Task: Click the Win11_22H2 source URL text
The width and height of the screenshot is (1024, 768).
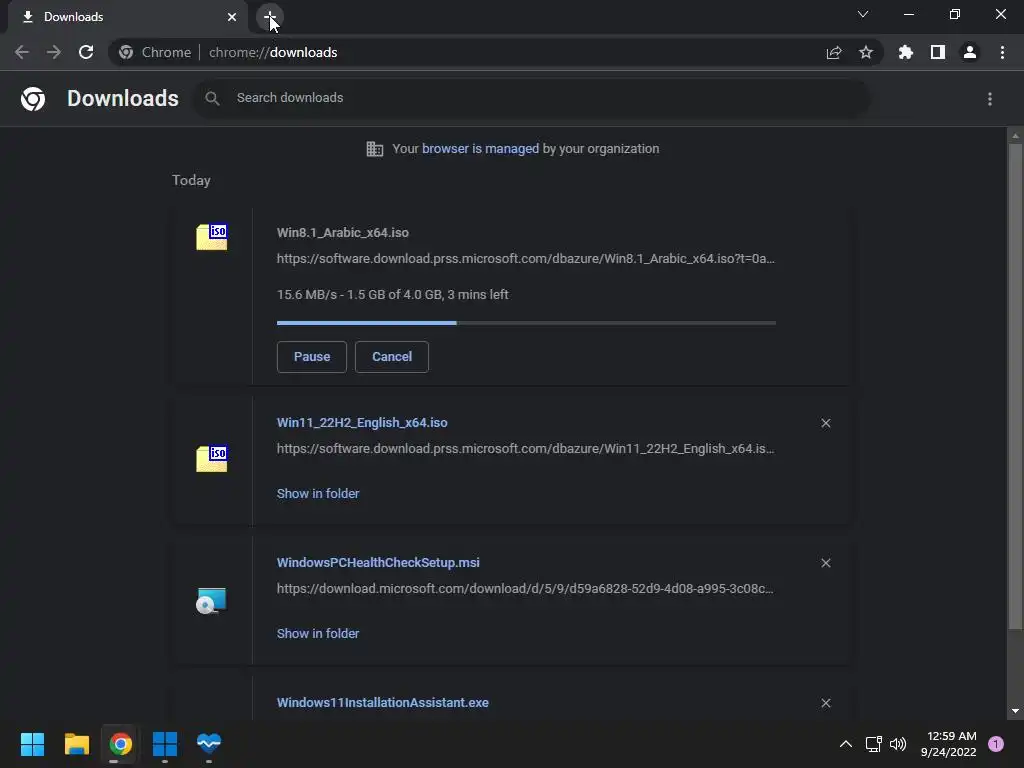Action: tap(526, 449)
